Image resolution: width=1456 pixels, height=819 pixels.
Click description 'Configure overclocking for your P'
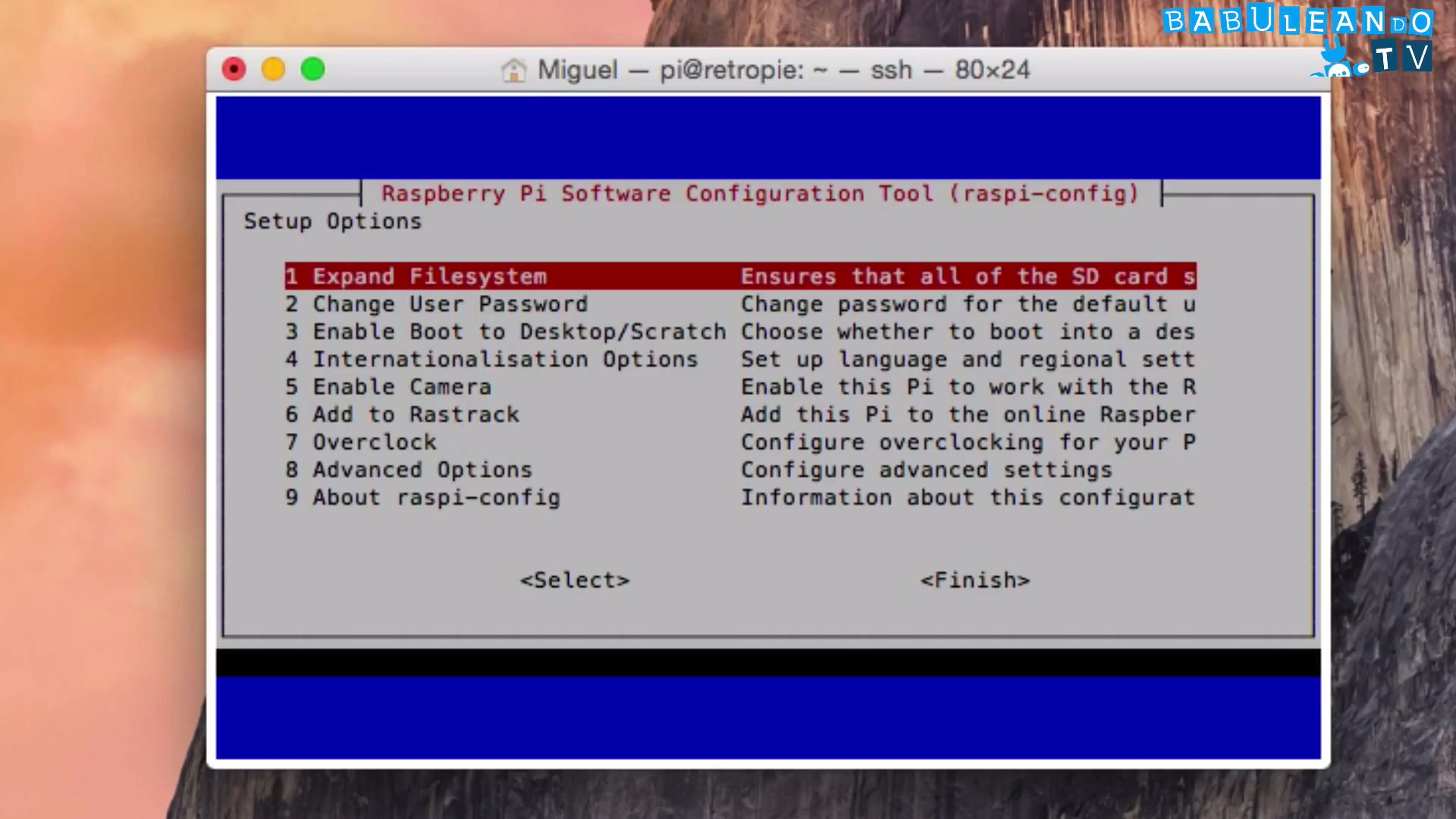coord(968,442)
